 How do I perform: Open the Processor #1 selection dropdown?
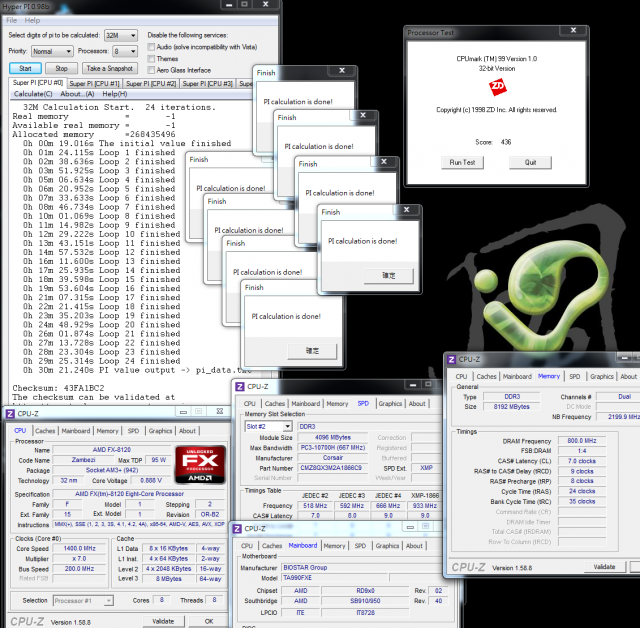(x=83, y=601)
